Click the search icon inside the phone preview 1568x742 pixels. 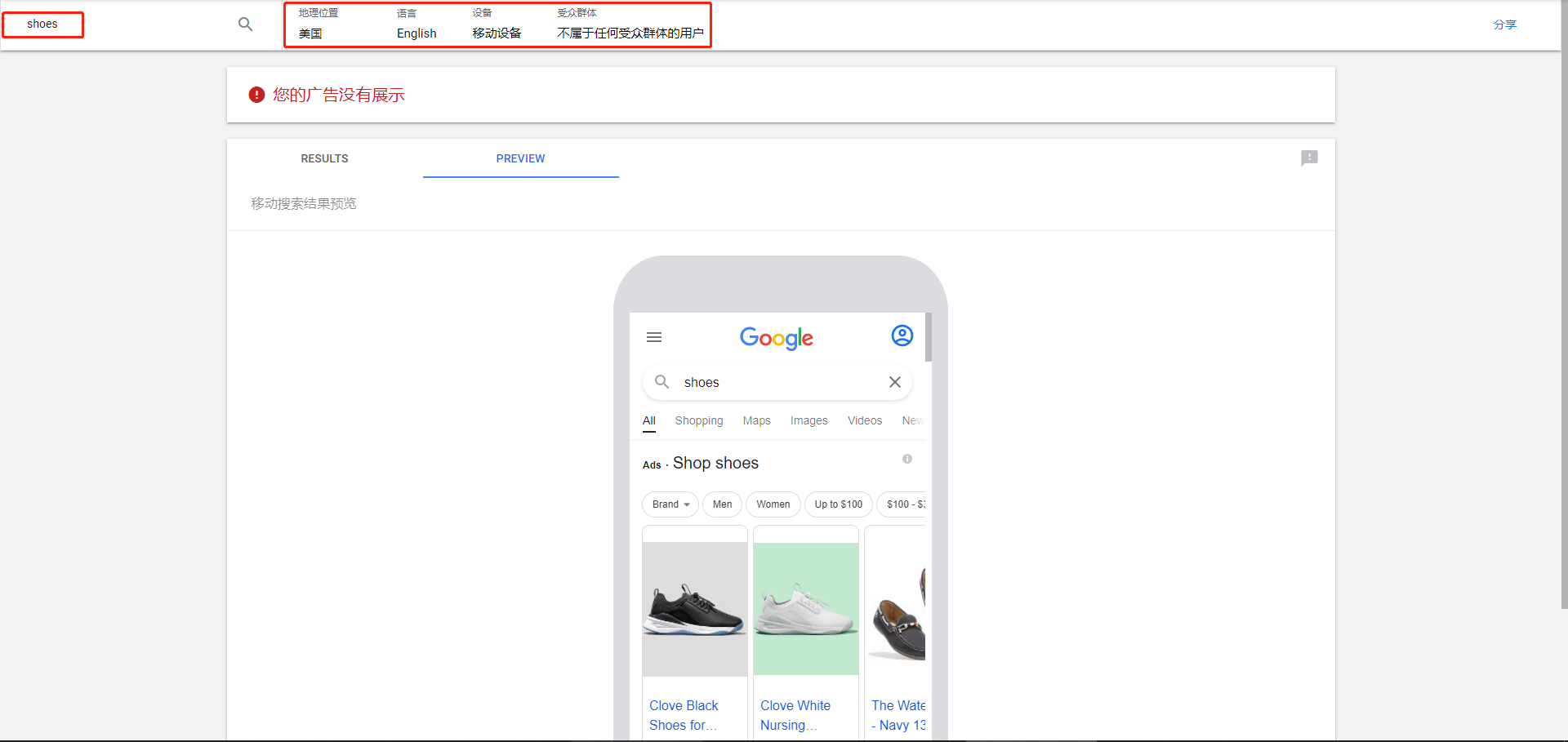(x=661, y=381)
